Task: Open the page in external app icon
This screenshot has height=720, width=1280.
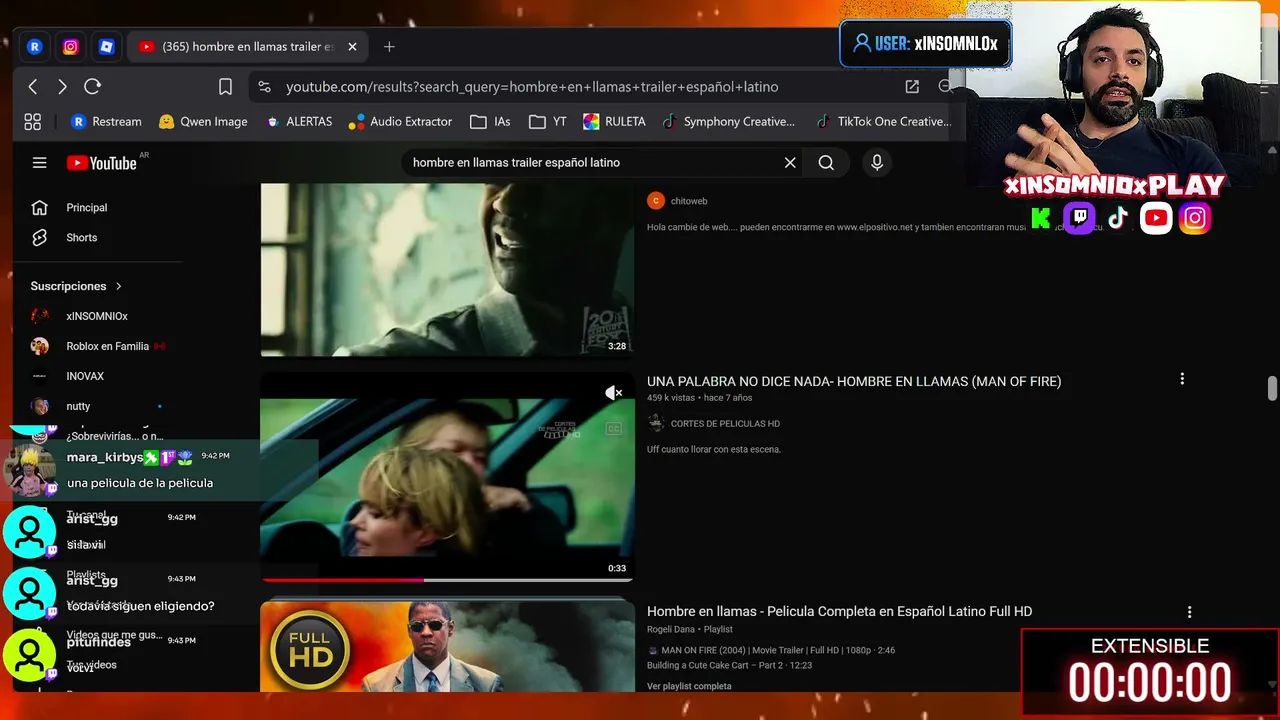Action: 912,87
